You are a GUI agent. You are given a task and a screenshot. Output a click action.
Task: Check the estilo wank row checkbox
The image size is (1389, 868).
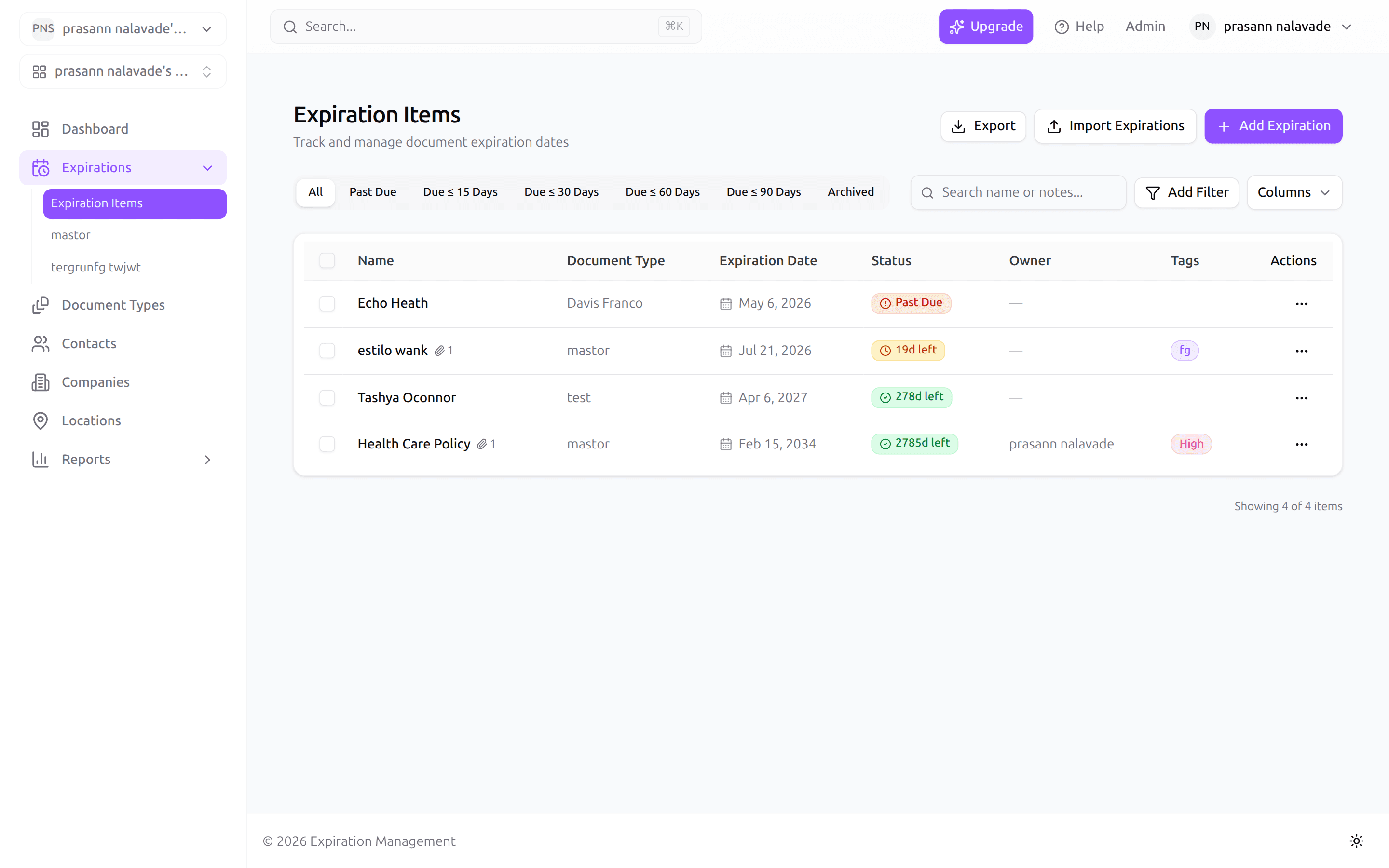[327, 351]
